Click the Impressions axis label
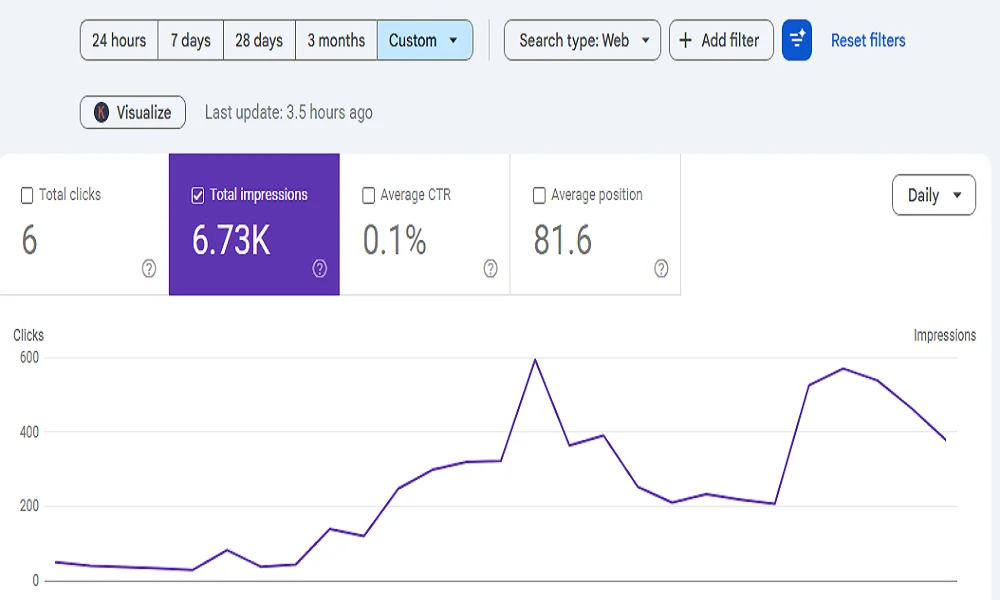This screenshot has width=1000, height=600. point(945,335)
